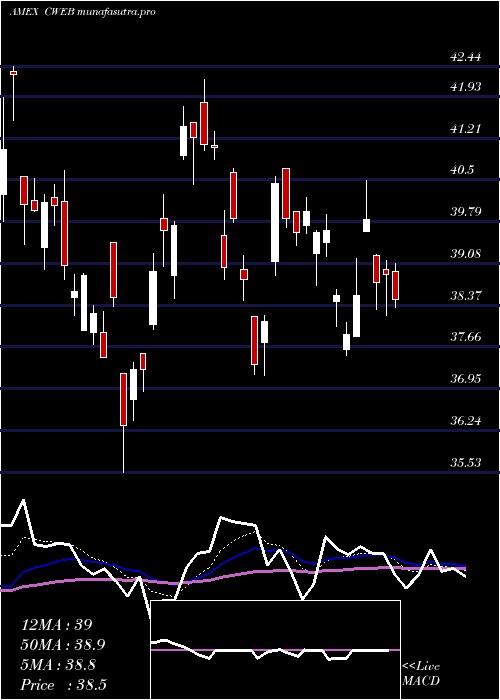Click the lowest red candle near 36.24
This screenshot has width=500, height=700.
[x=123, y=400]
